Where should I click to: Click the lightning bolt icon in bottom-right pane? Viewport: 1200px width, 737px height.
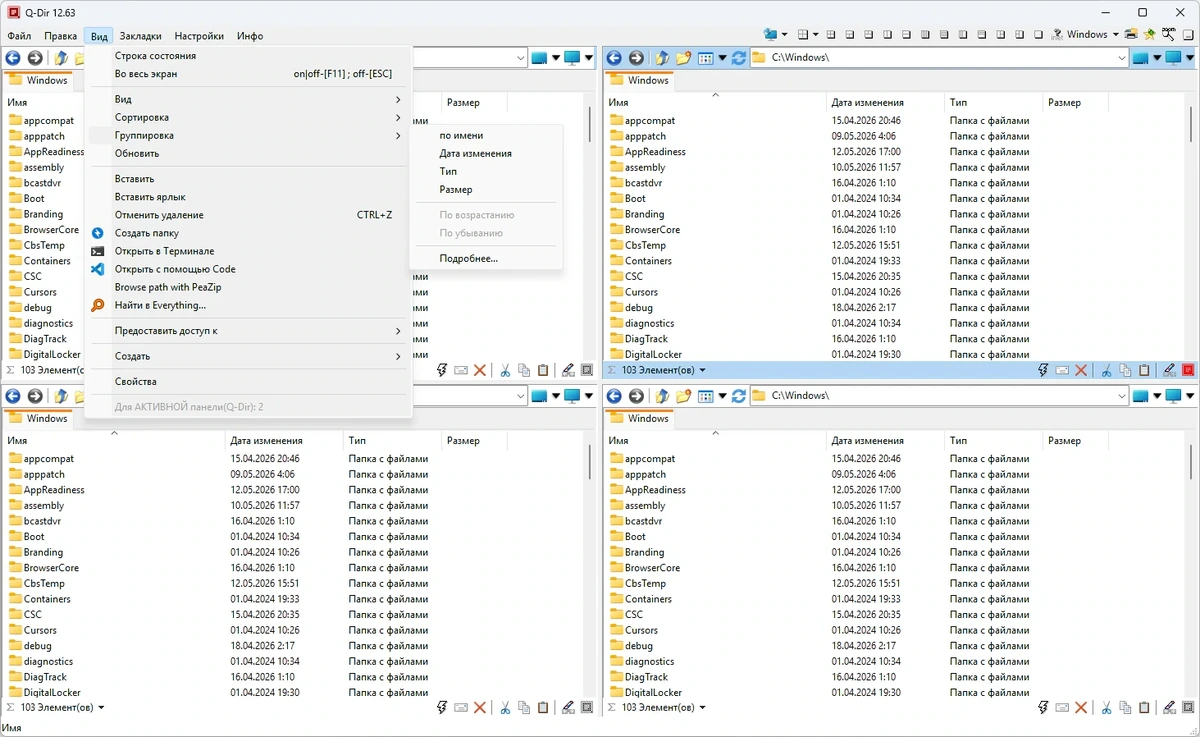pyautogui.click(x=1043, y=708)
